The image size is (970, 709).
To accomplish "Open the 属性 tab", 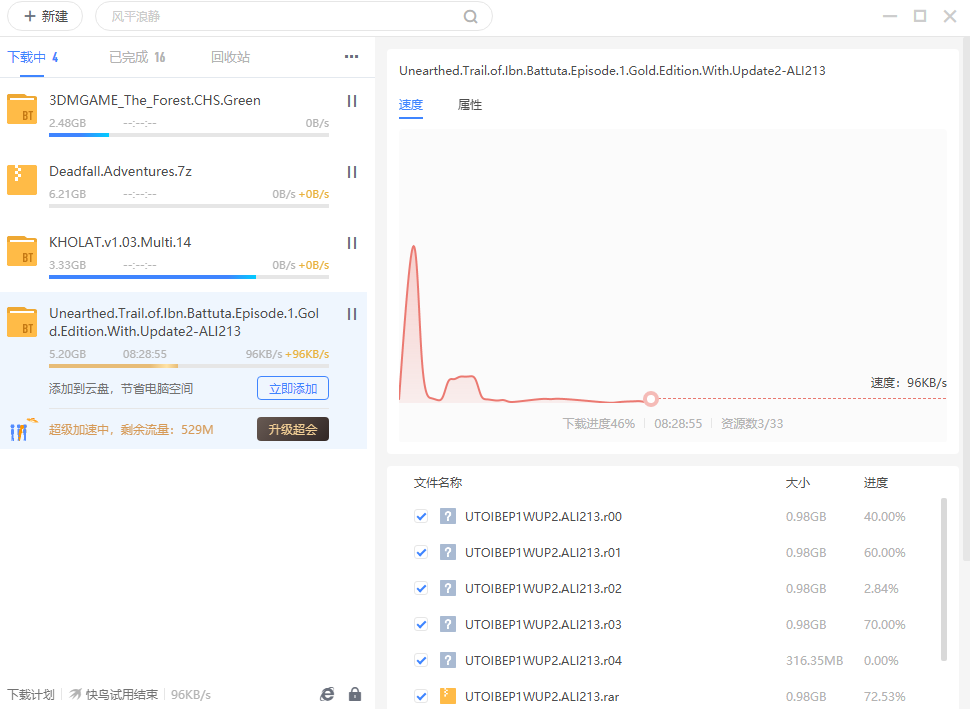I will (469, 105).
